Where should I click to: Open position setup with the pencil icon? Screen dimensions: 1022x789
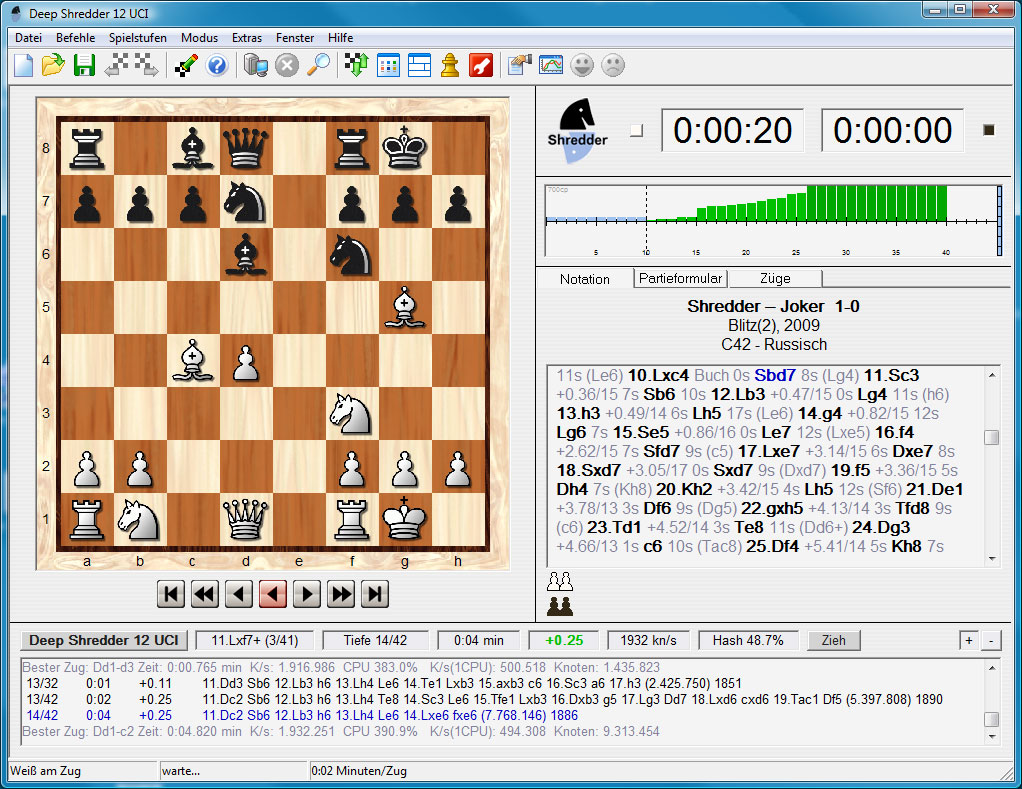(186, 65)
